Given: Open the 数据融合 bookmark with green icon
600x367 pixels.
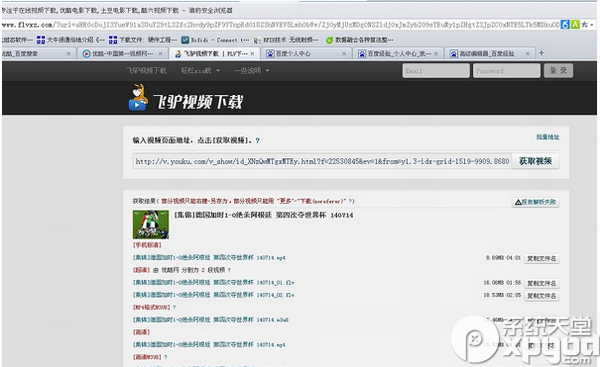Looking at the screenshot, I should (359, 40).
